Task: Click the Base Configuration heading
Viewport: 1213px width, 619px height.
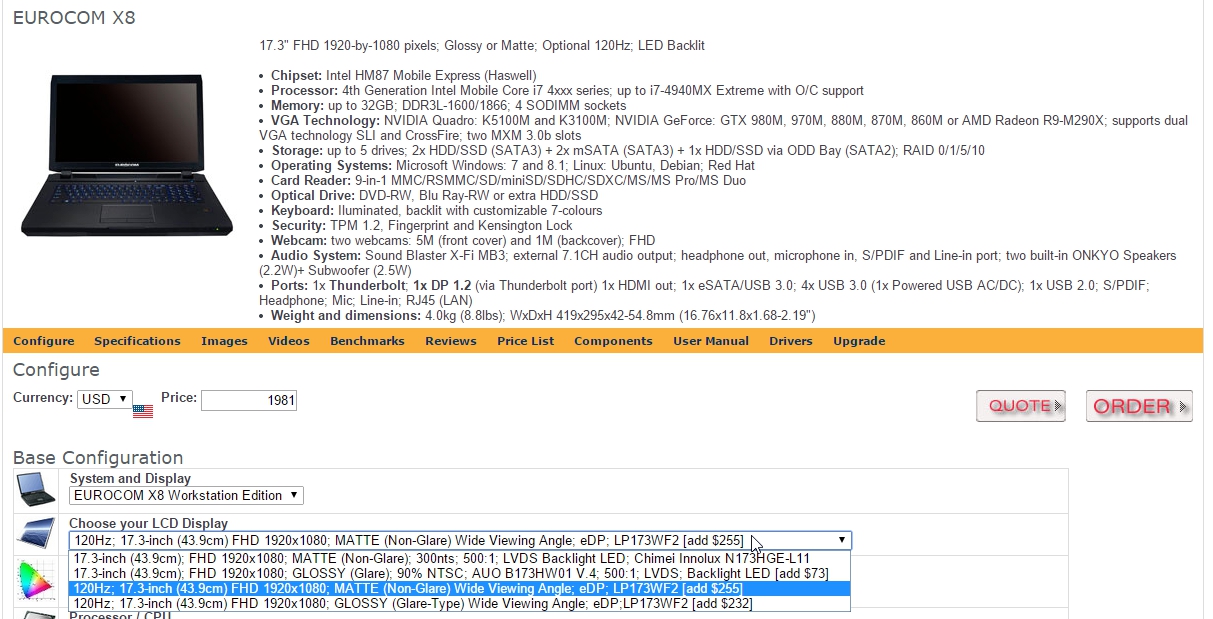Action: 98,457
